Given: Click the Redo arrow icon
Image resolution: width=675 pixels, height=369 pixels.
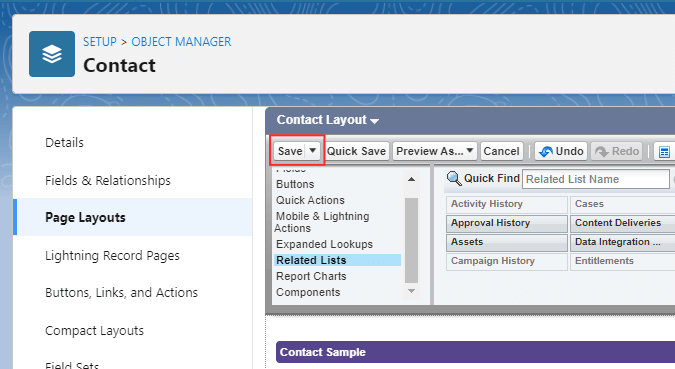Looking at the screenshot, I should 601,152.
